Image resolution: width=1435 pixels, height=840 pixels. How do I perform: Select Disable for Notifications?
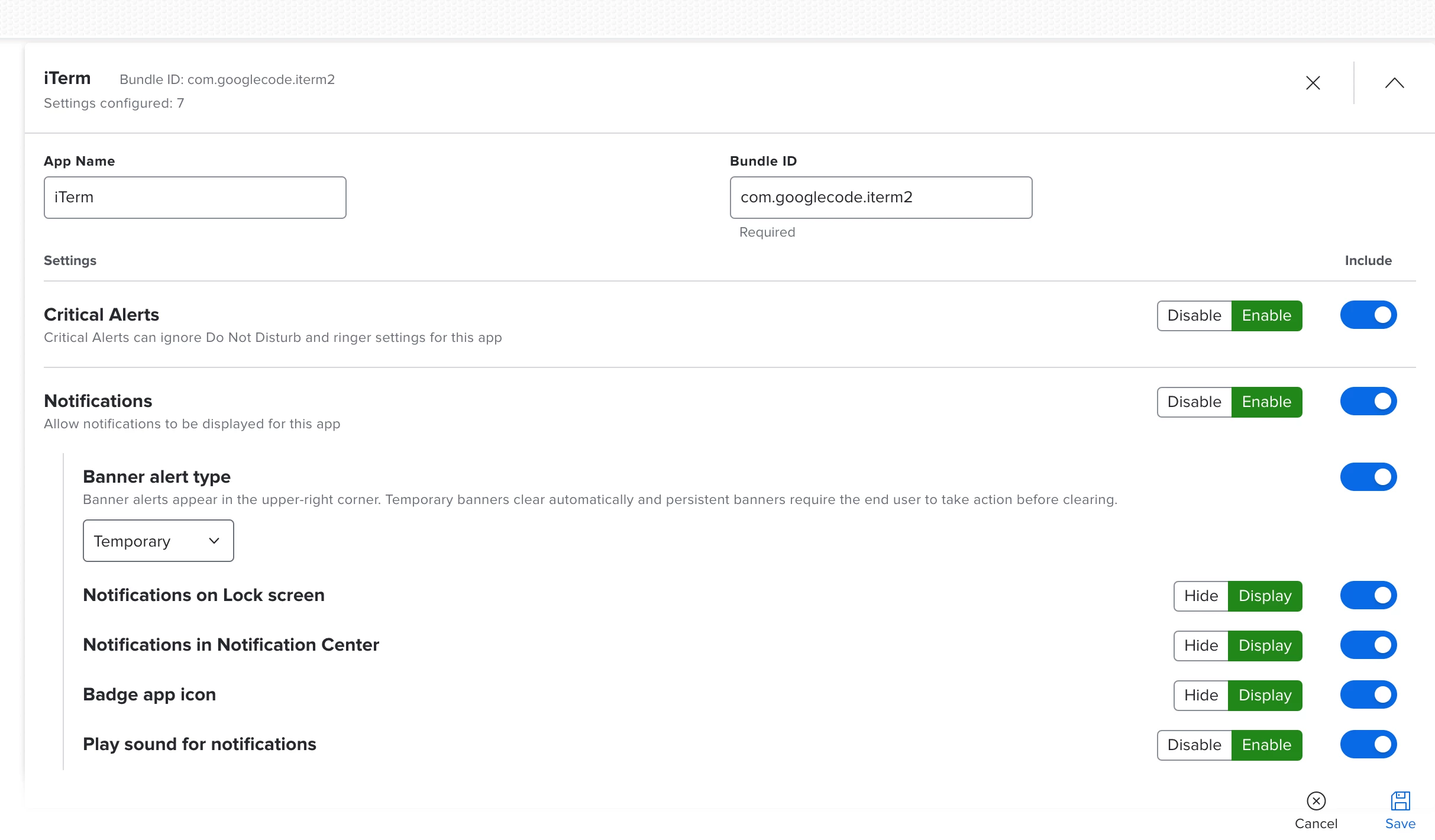(x=1194, y=402)
